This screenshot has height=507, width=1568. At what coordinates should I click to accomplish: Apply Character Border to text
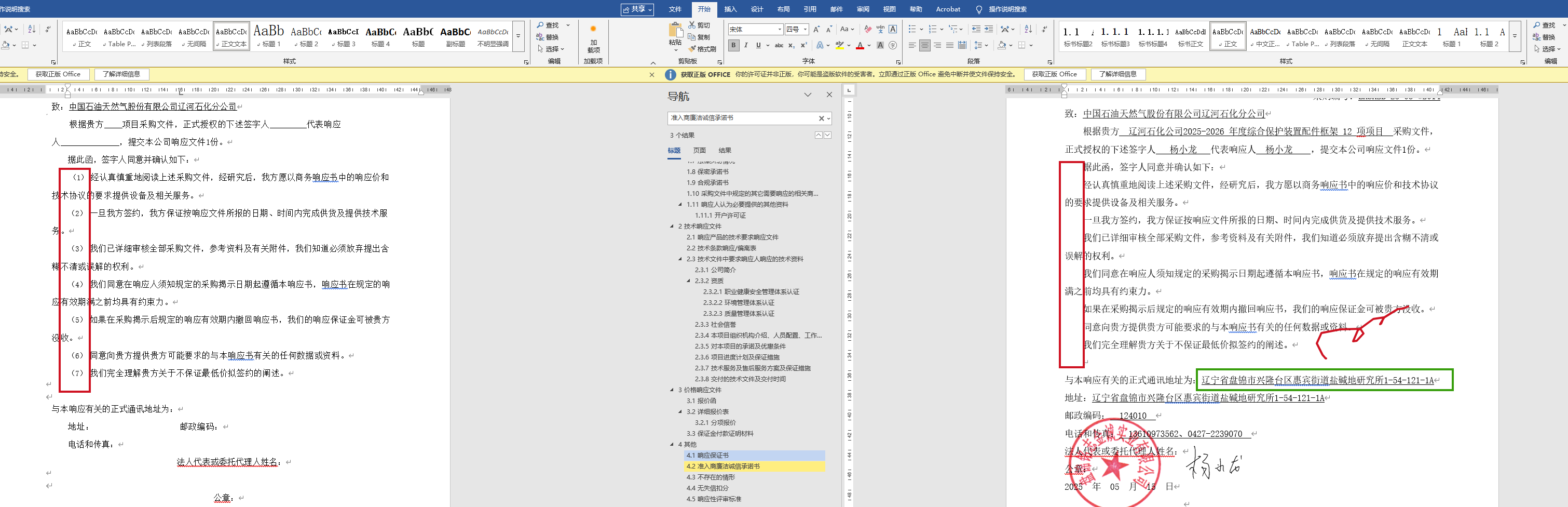click(x=893, y=29)
